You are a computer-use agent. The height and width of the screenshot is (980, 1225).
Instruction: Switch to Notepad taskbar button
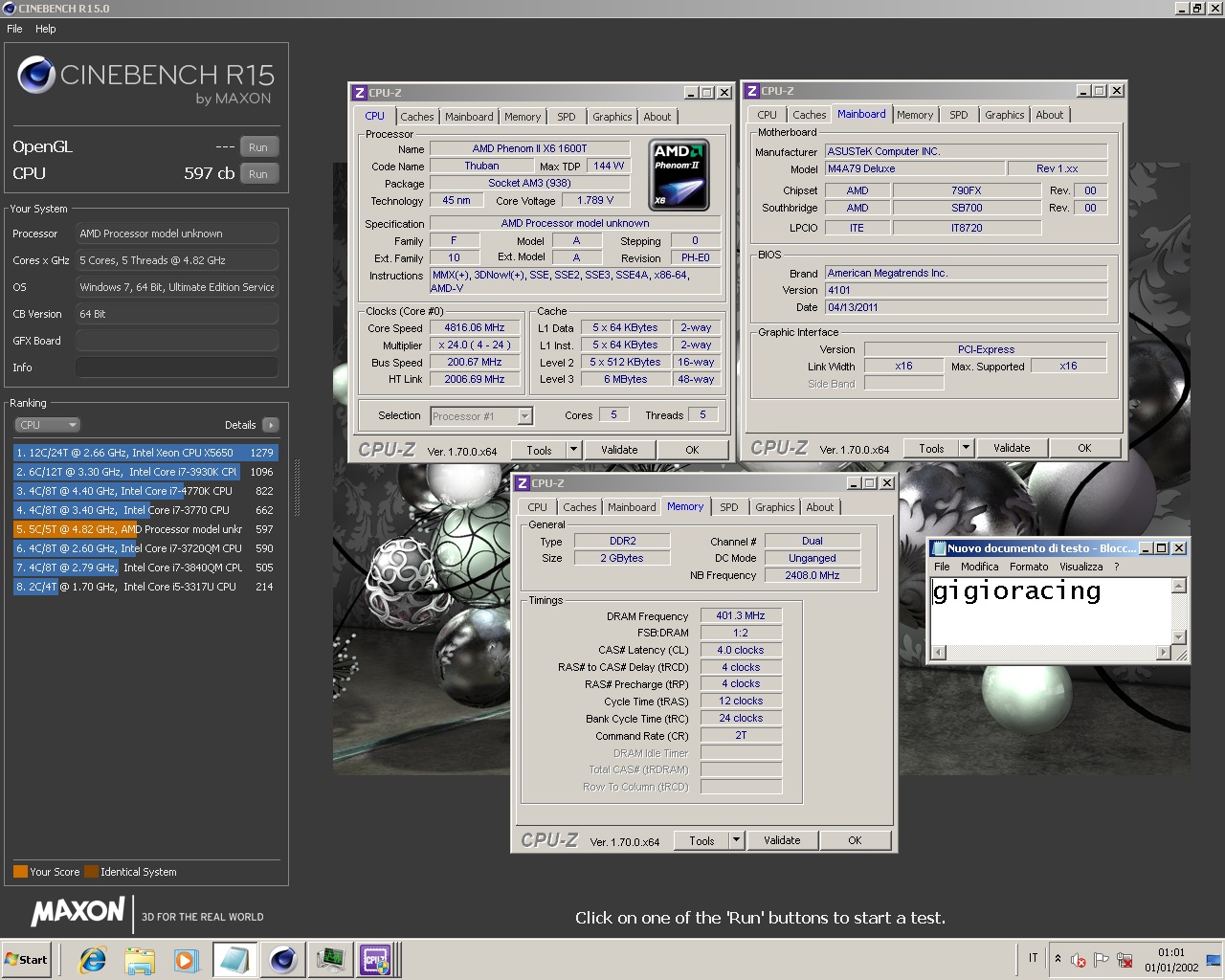click(234, 960)
